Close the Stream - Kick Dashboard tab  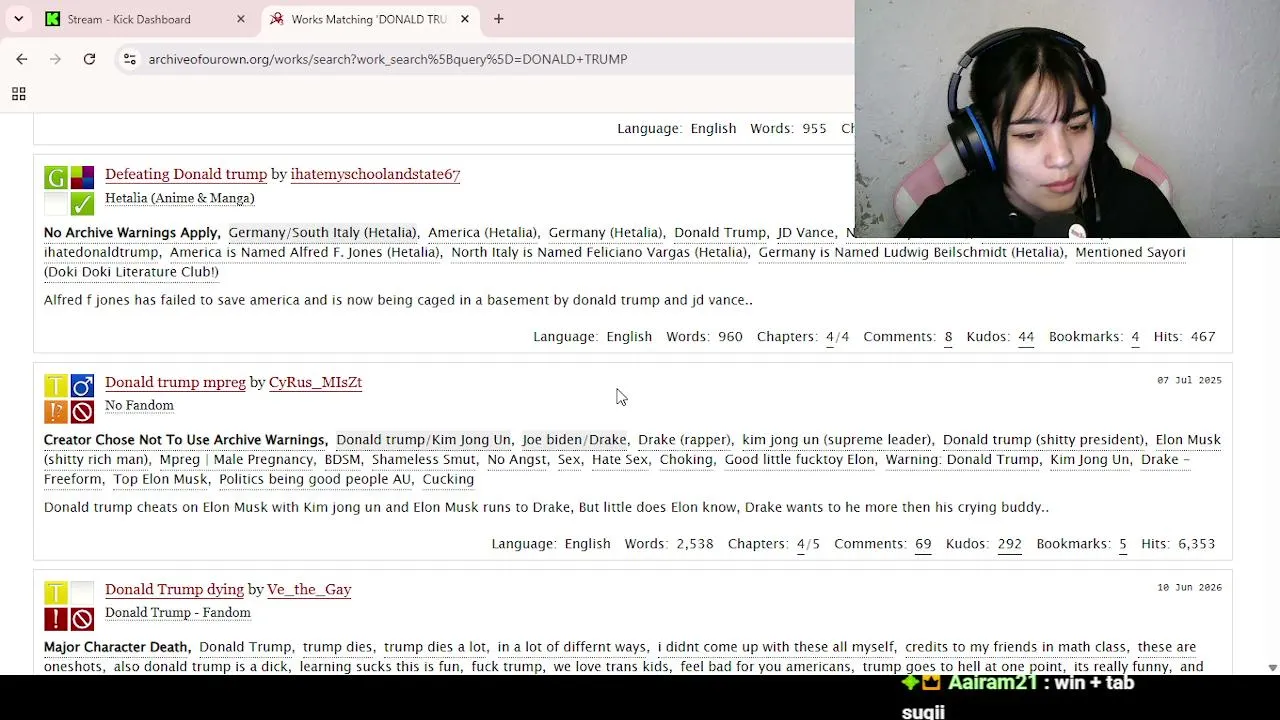(241, 19)
